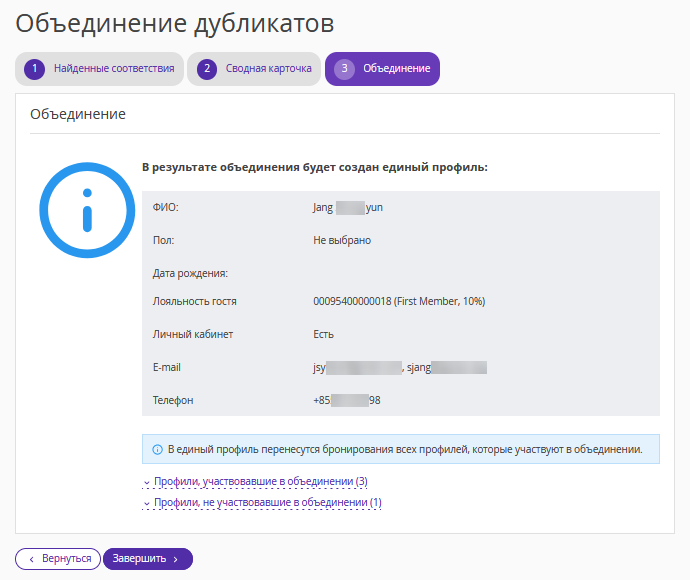The image size is (690, 580).
Task: Click the ФИО label
Action: click(x=165, y=207)
